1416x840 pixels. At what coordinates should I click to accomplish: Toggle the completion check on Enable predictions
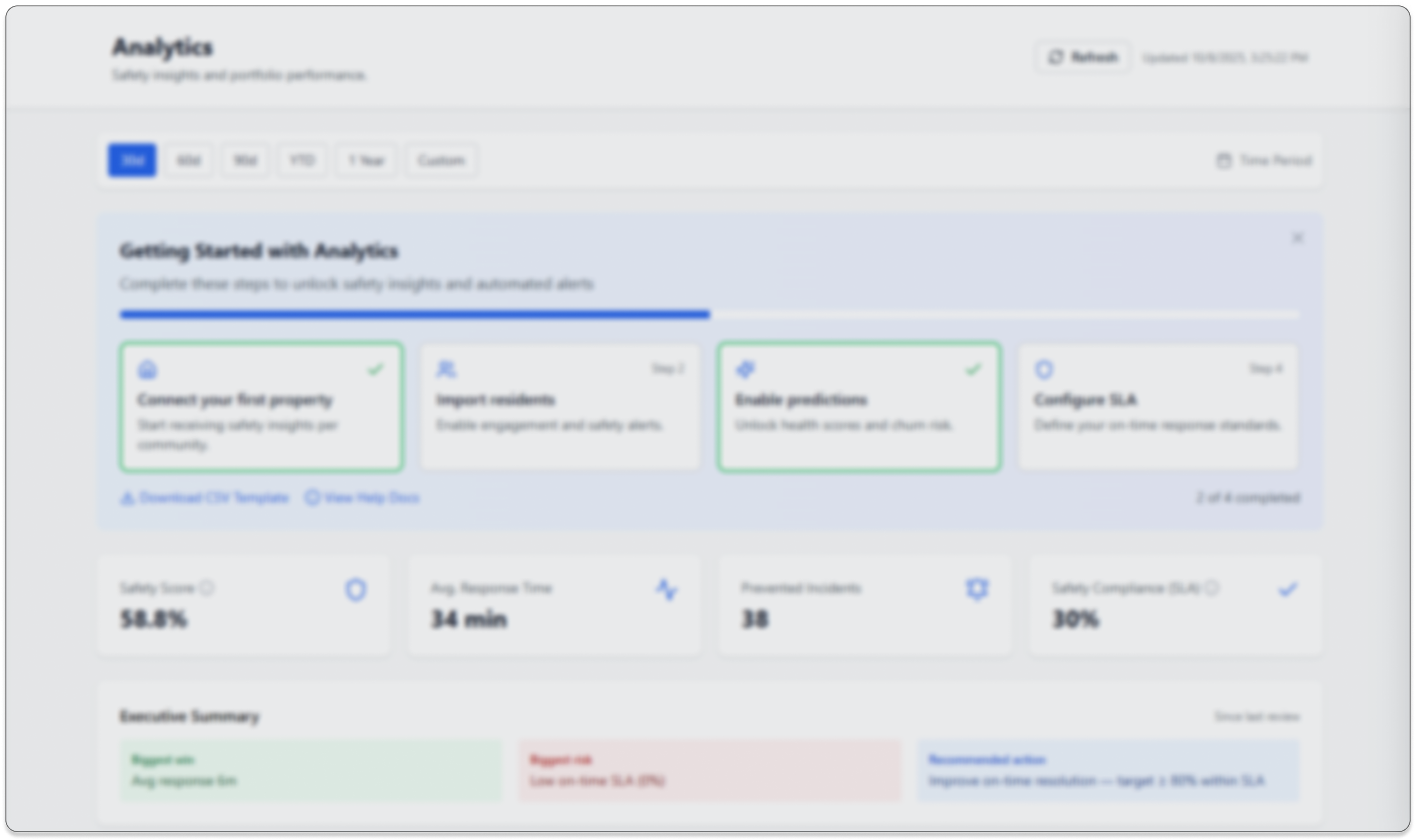[x=974, y=369]
